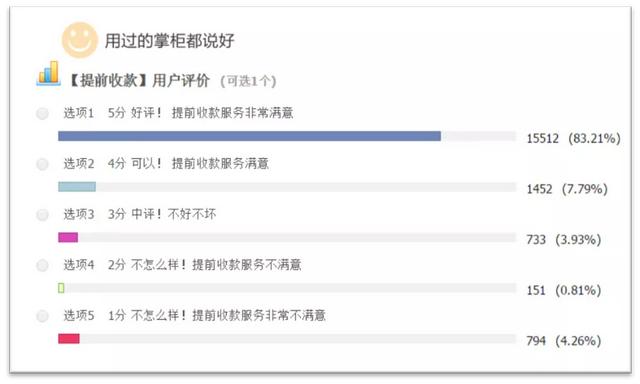640x384 pixels.
Task: Click the poll title 【提前收款】用户评价
Action: coord(138,80)
